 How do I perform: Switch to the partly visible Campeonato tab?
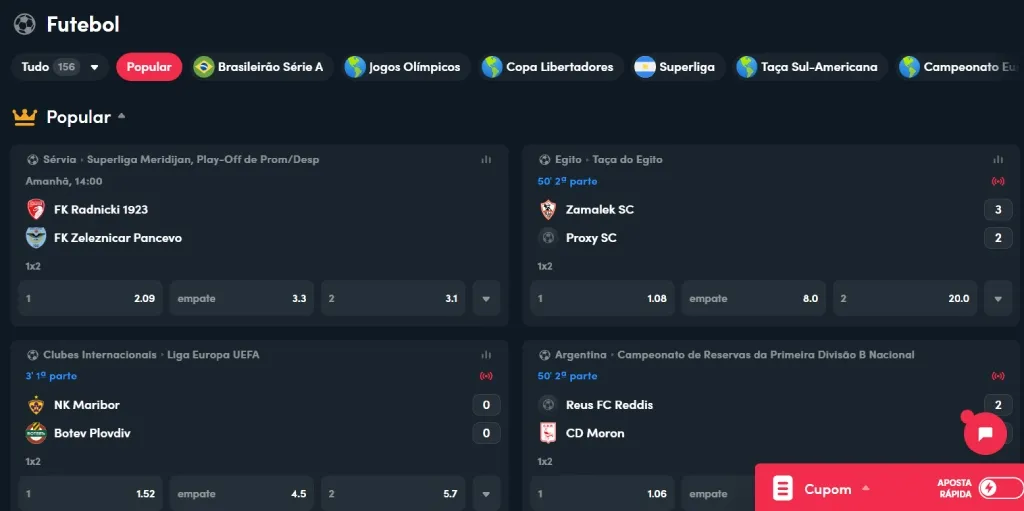(x=959, y=67)
